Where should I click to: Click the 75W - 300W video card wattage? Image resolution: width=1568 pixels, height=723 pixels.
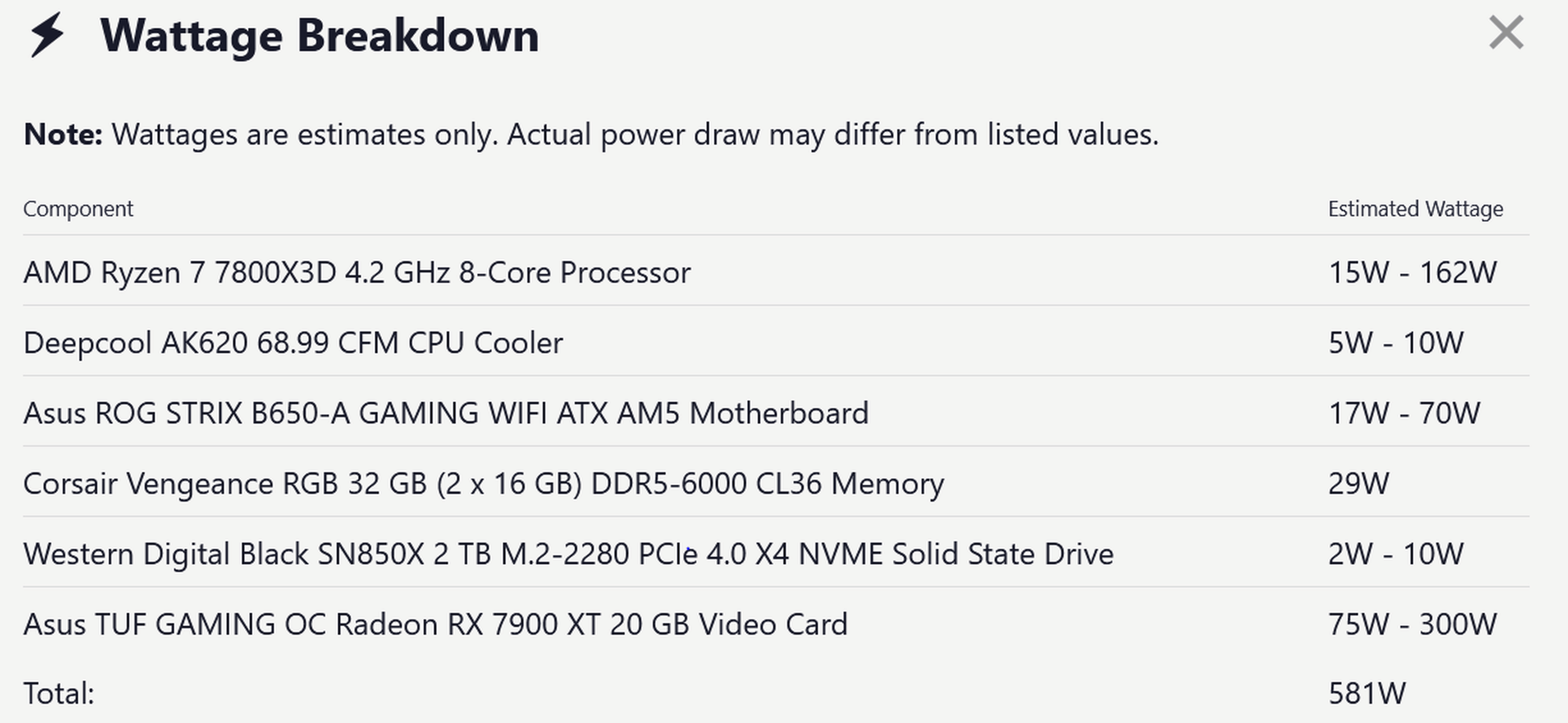click(1412, 624)
